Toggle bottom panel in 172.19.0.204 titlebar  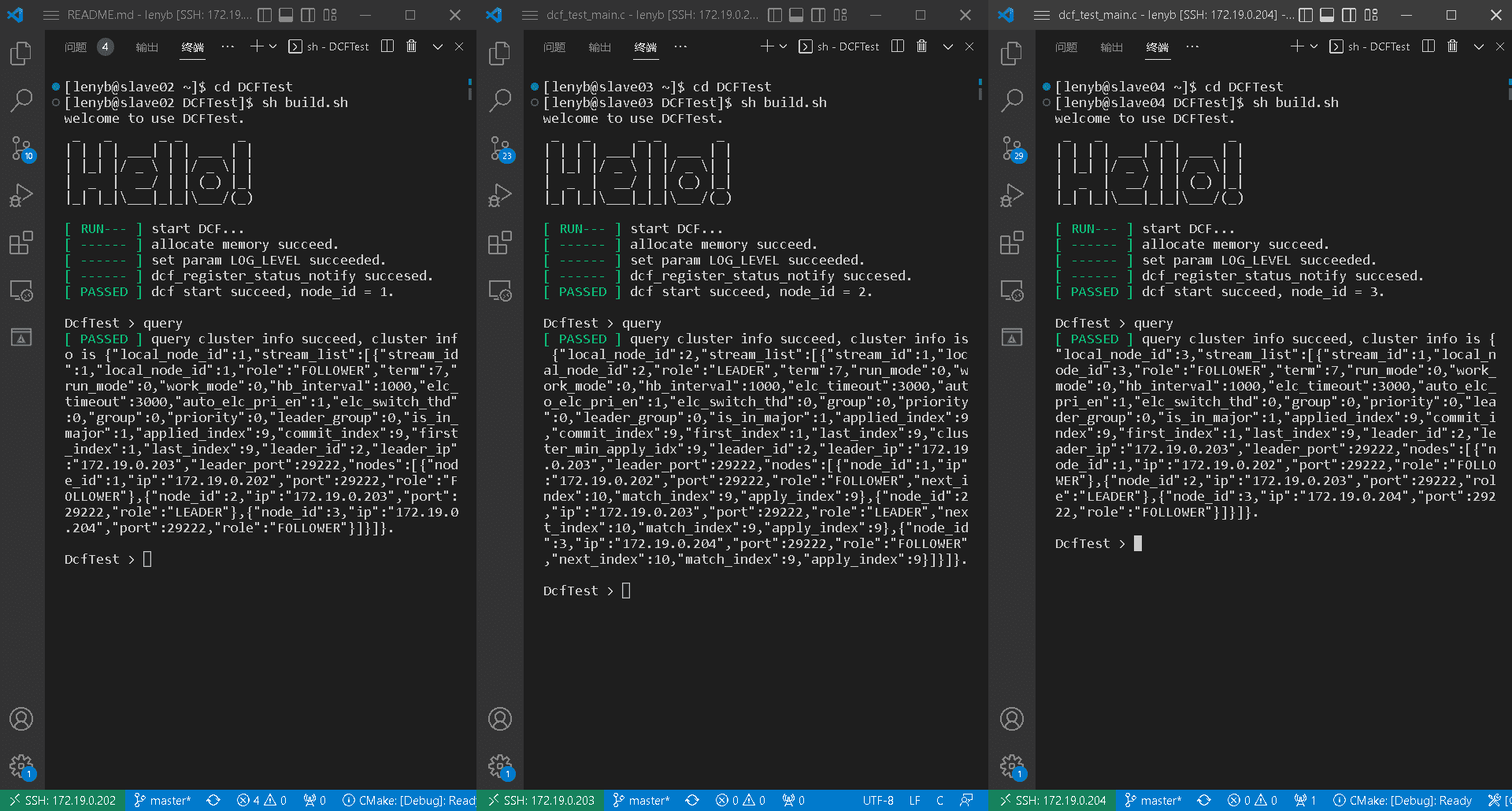1327,15
